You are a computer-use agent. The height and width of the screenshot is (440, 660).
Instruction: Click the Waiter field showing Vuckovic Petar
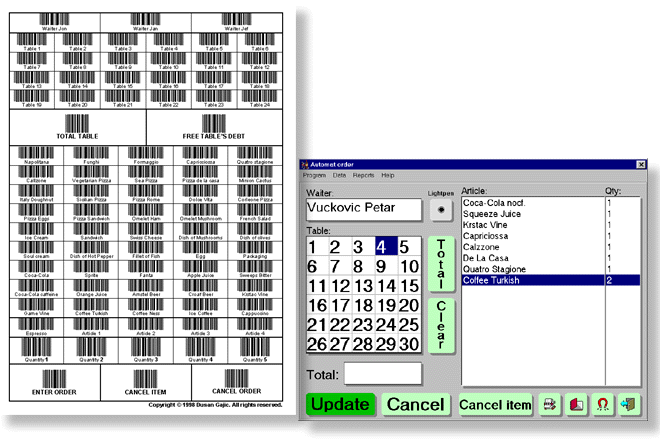364,209
